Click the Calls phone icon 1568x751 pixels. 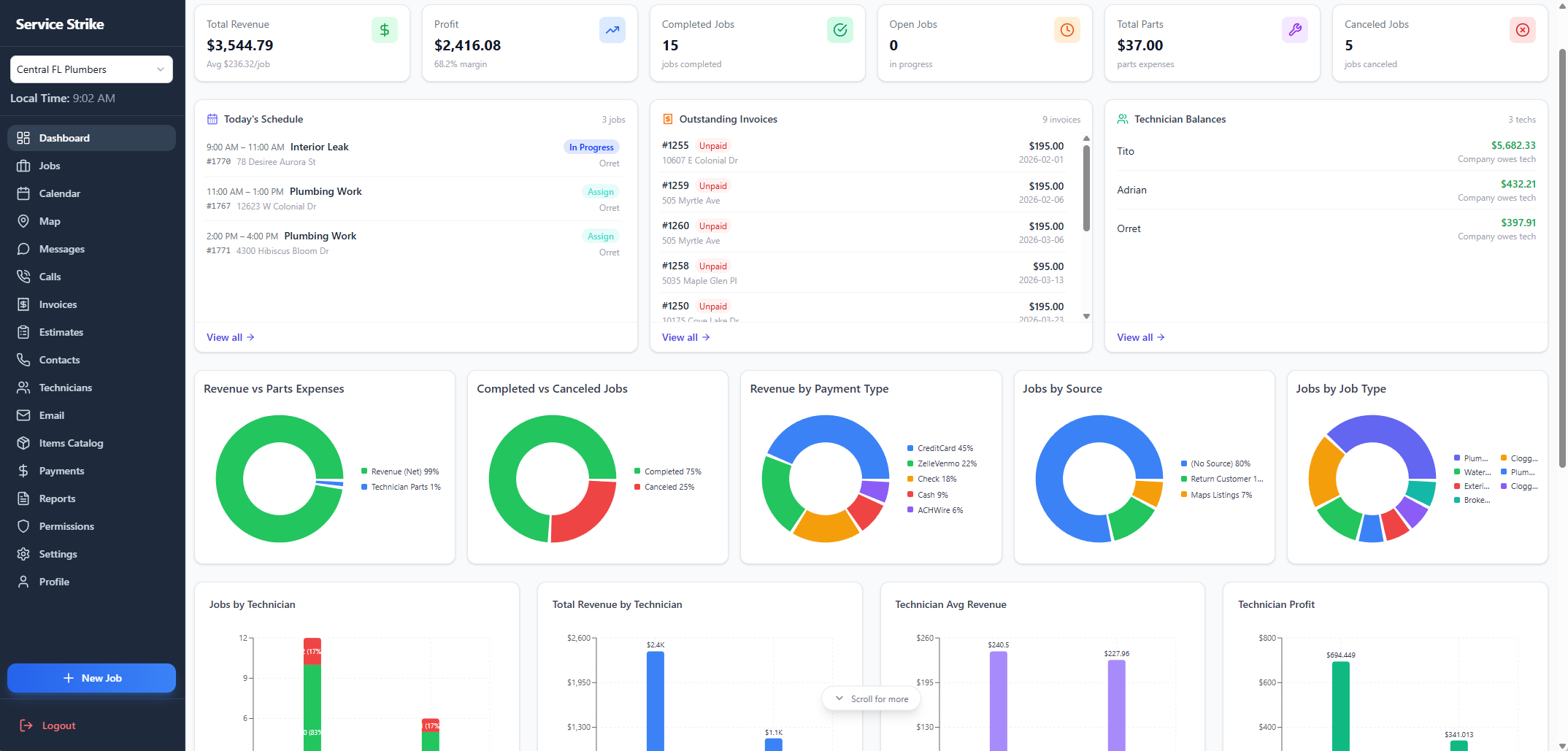point(23,277)
